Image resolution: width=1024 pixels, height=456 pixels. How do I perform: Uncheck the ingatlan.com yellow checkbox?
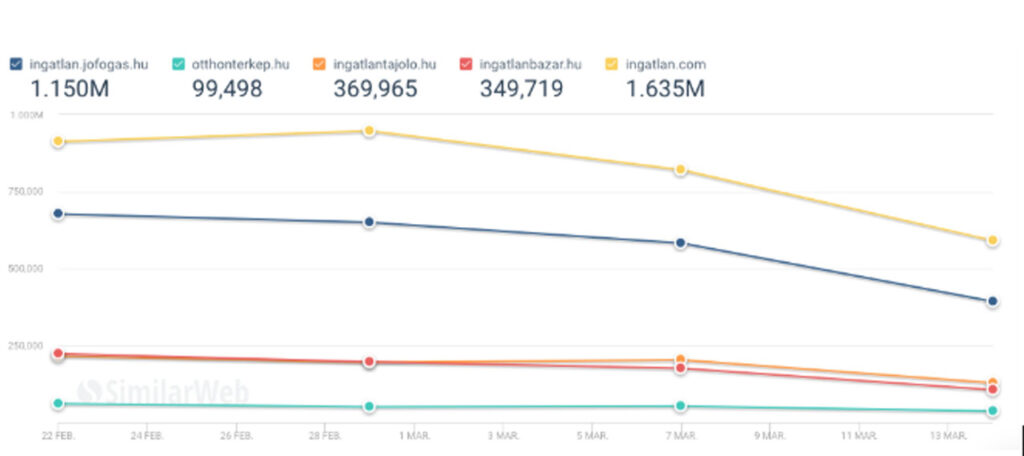612,65
